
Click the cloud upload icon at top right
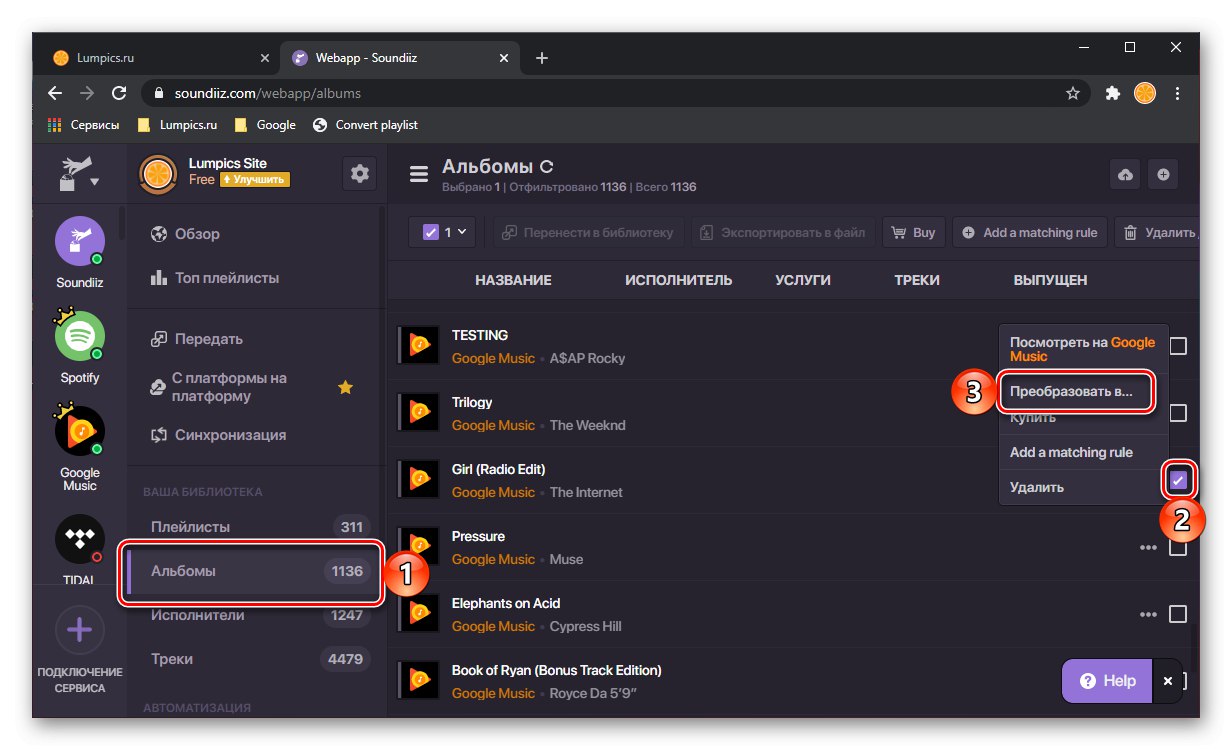click(1125, 174)
